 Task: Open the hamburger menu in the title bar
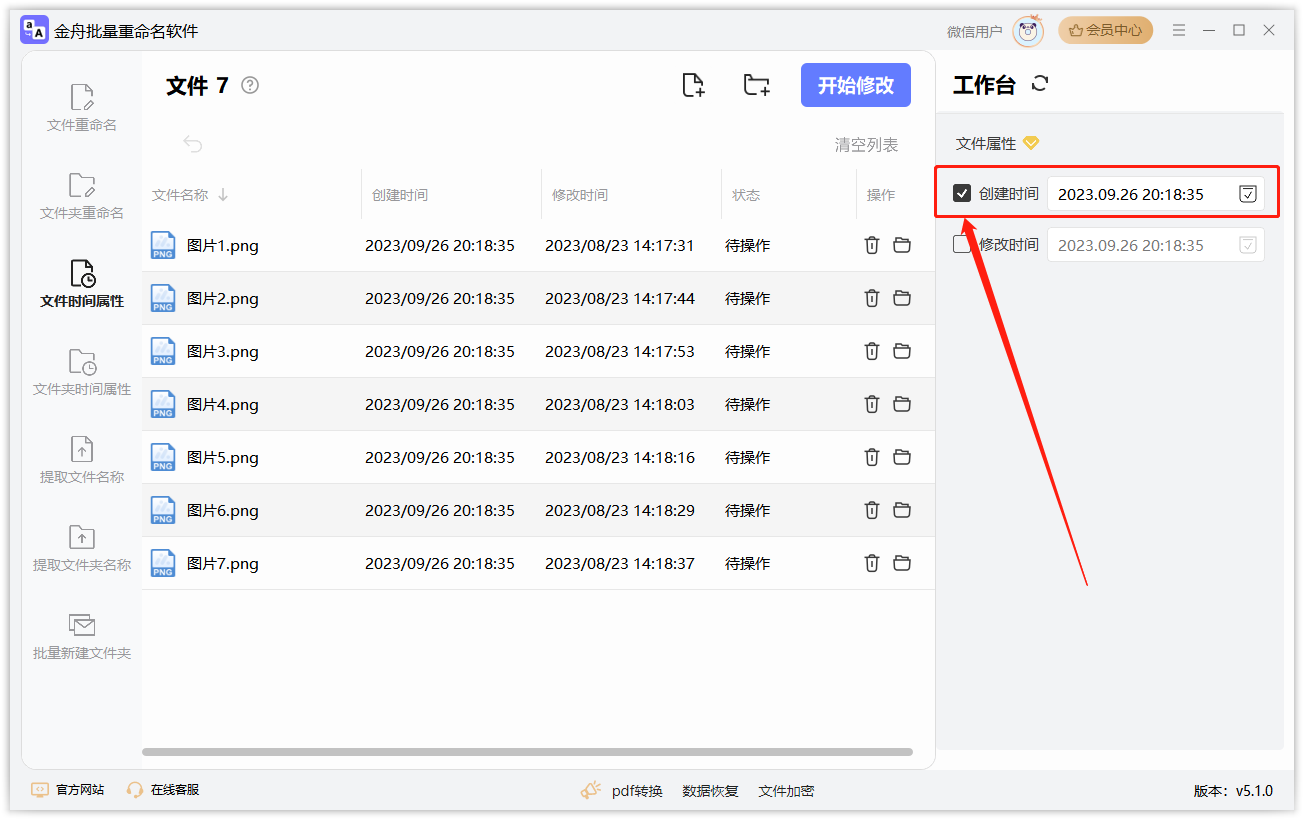[1178, 30]
